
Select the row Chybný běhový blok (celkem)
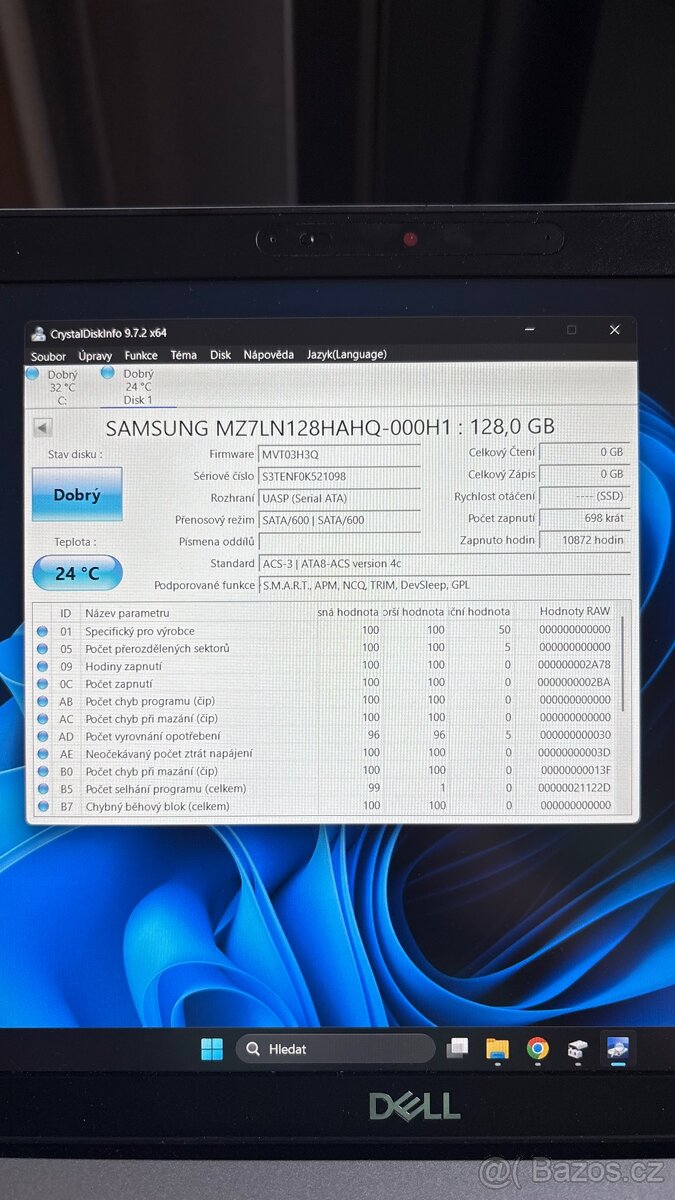click(x=324, y=806)
